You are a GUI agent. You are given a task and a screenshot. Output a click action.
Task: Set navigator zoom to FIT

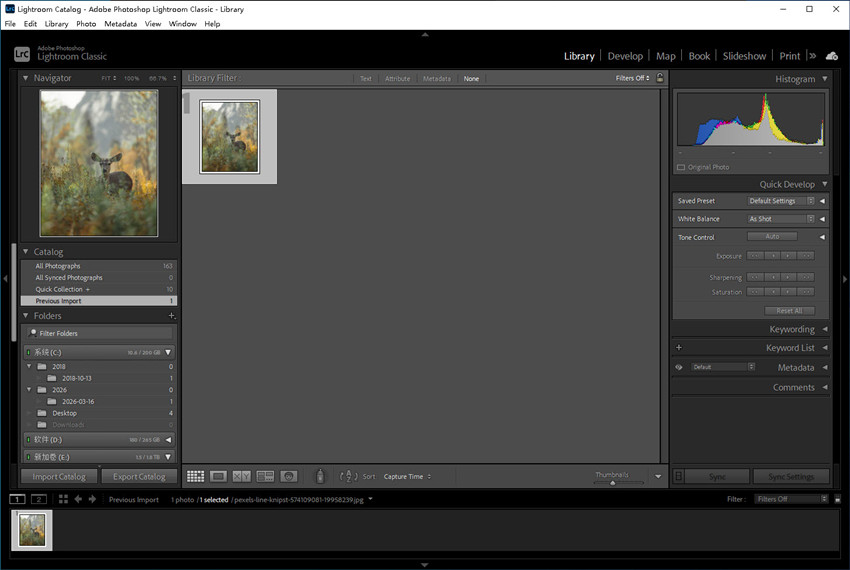pyautogui.click(x=108, y=78)
